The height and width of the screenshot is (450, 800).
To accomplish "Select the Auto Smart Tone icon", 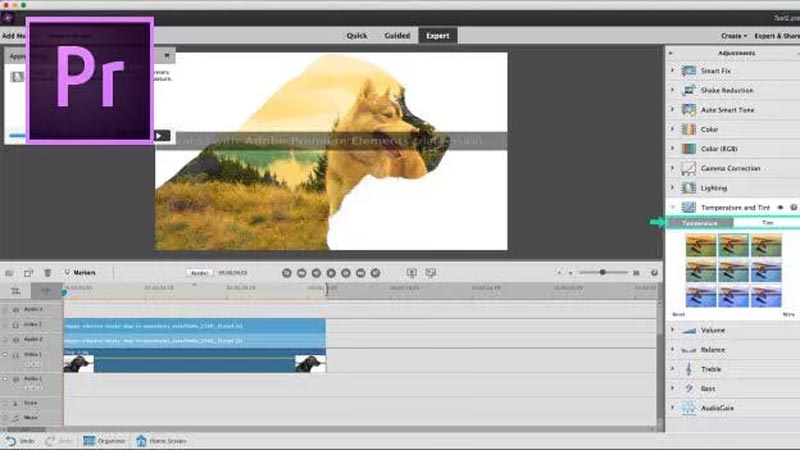I will (689, 110).
